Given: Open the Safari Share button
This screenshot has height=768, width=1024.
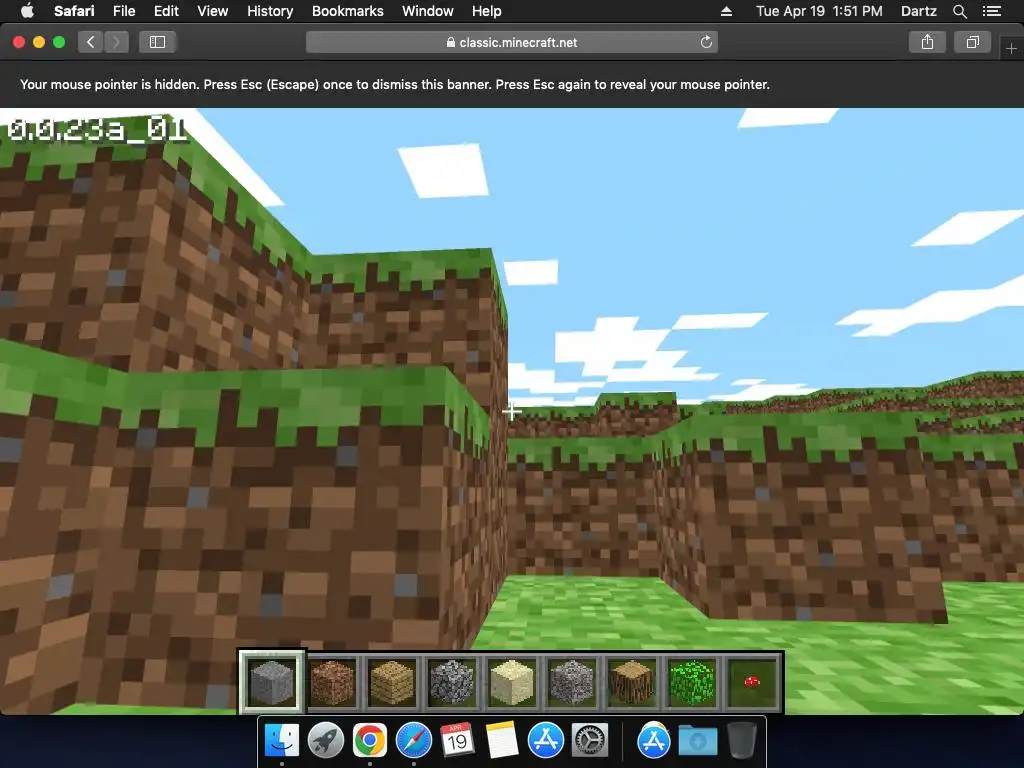Looking at the screenshot, I should (927, 42).
